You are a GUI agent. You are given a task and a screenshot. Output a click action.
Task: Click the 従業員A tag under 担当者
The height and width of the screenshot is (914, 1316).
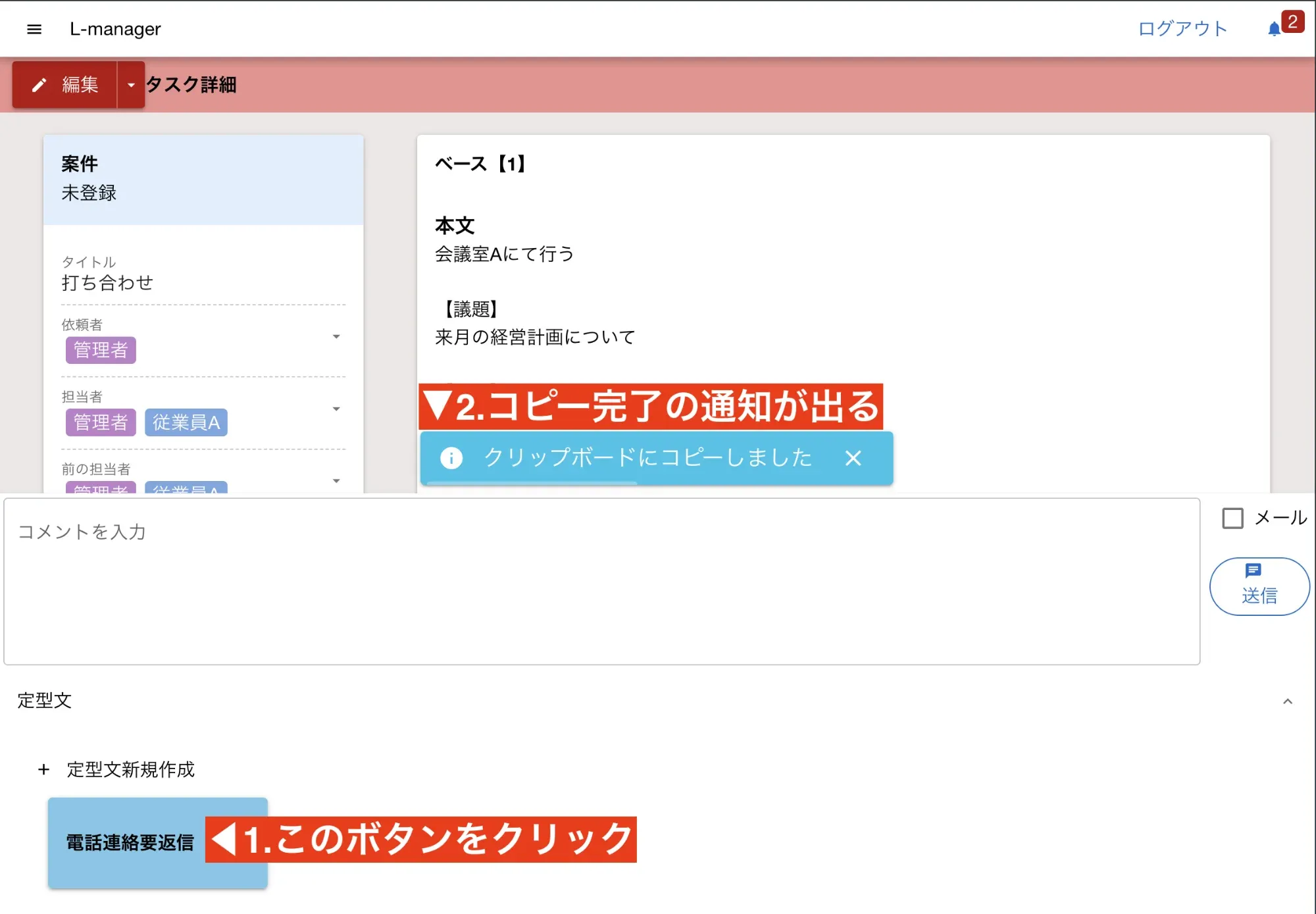pyautogui.click(x=186, y=422)
